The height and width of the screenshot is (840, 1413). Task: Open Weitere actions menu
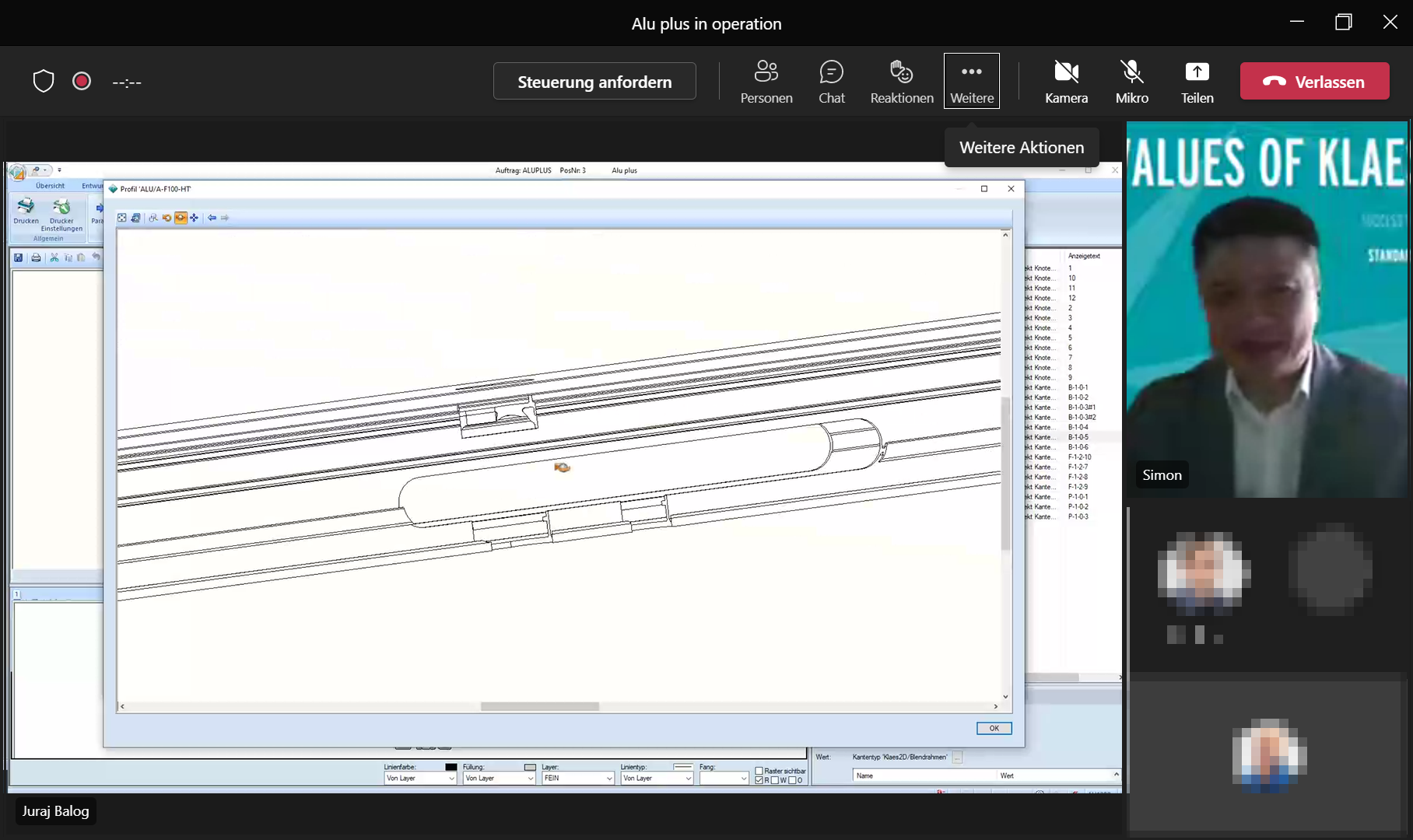[972, 81]
